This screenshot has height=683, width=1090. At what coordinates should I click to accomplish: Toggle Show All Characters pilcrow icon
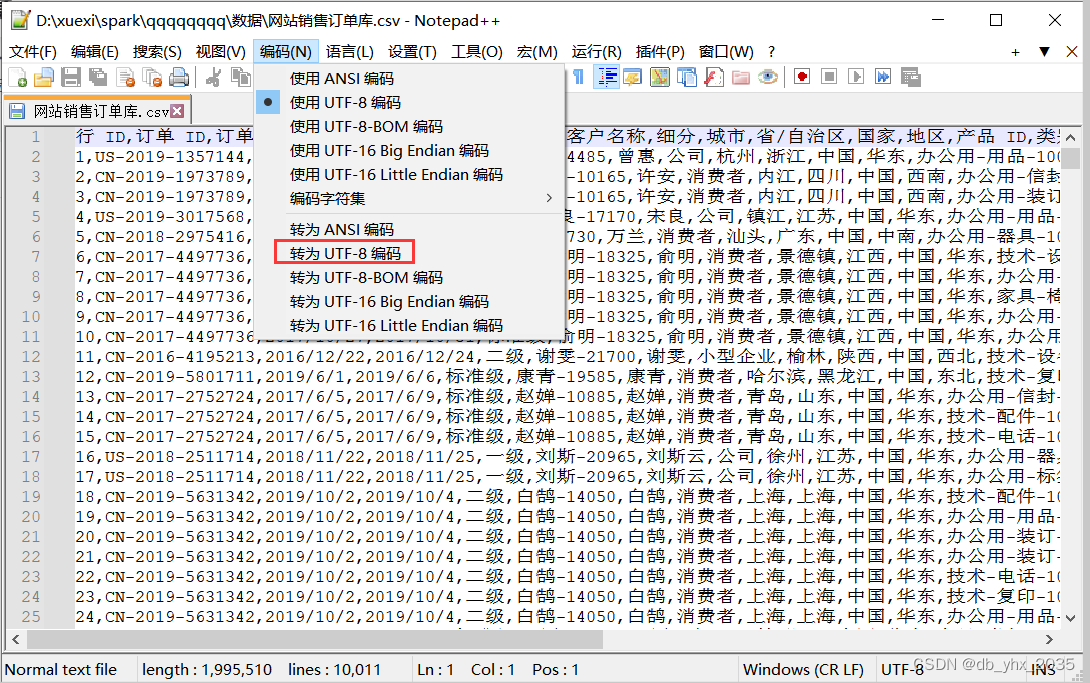pyautogui.click(x=578, y=77)
